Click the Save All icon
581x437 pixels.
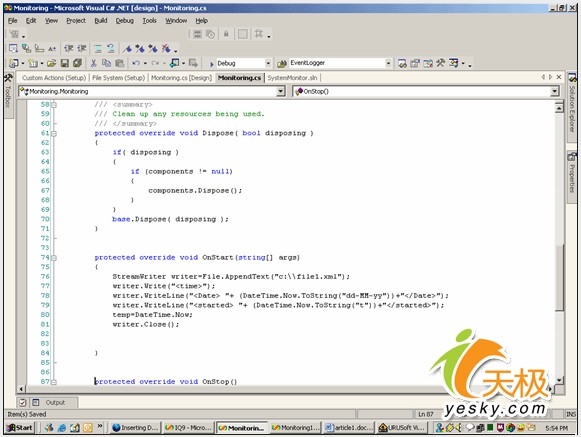(77, 63)
